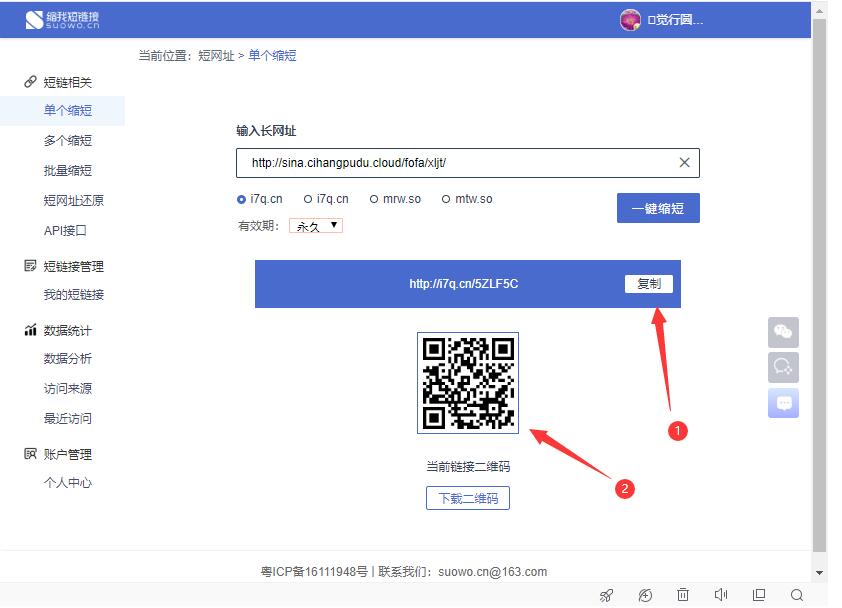Click into the long URL input field
Viewport: 842px width, 608px height.
click(468, 163)
